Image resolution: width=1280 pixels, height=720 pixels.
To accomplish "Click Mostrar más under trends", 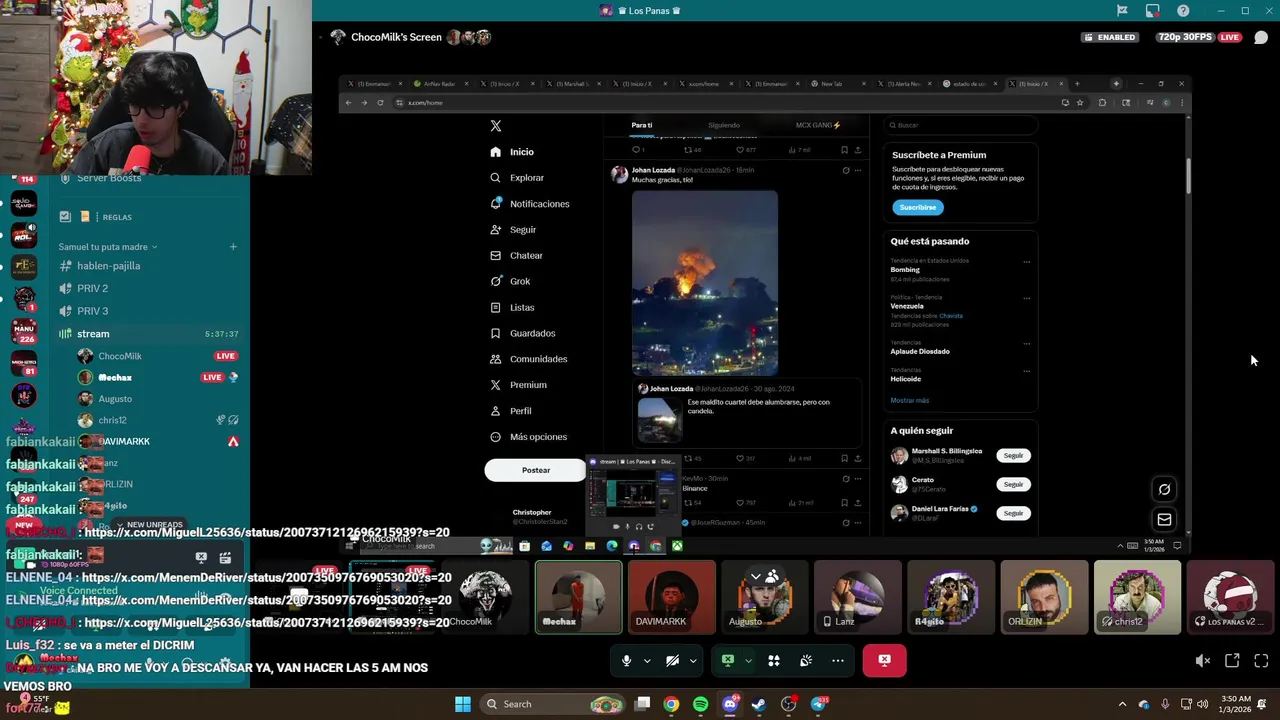I will pos(910,400).
